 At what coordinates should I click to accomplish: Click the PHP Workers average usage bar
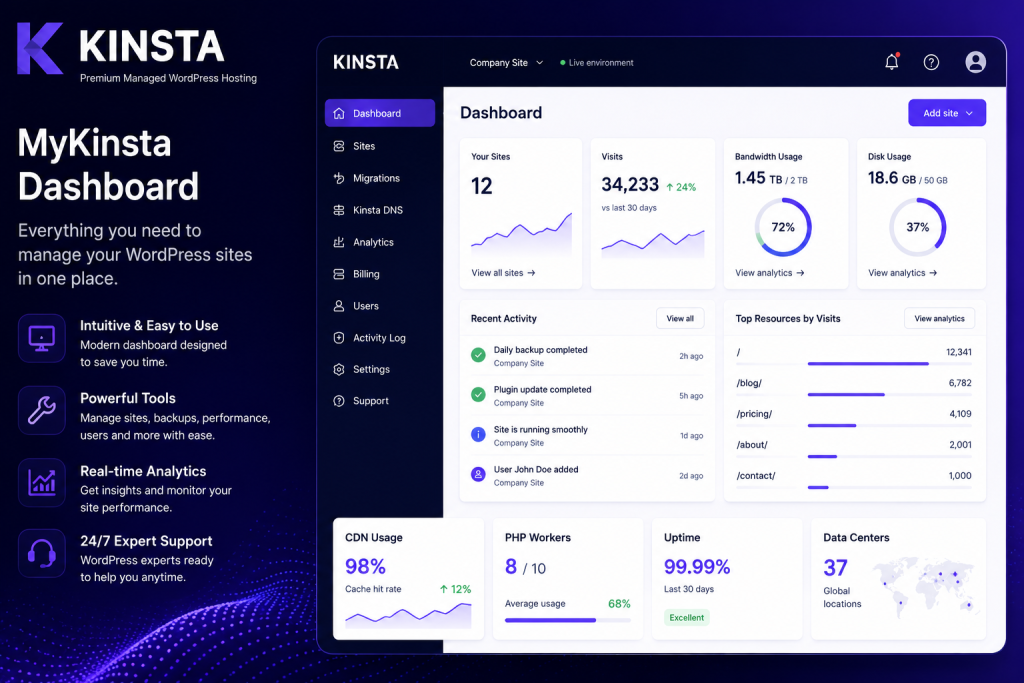click(x=568, y=620)
